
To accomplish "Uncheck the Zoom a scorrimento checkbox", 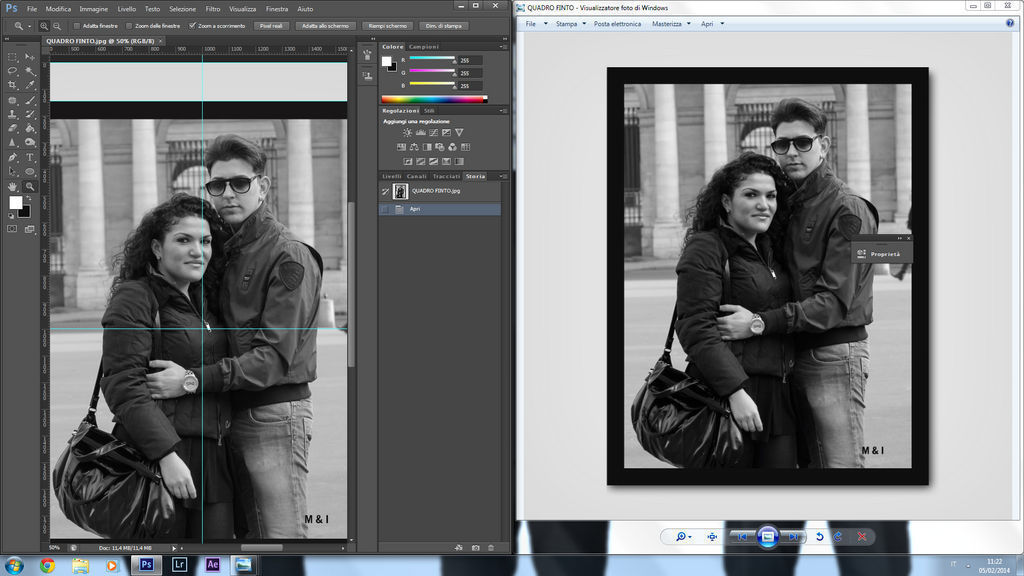I will point(192,26).
